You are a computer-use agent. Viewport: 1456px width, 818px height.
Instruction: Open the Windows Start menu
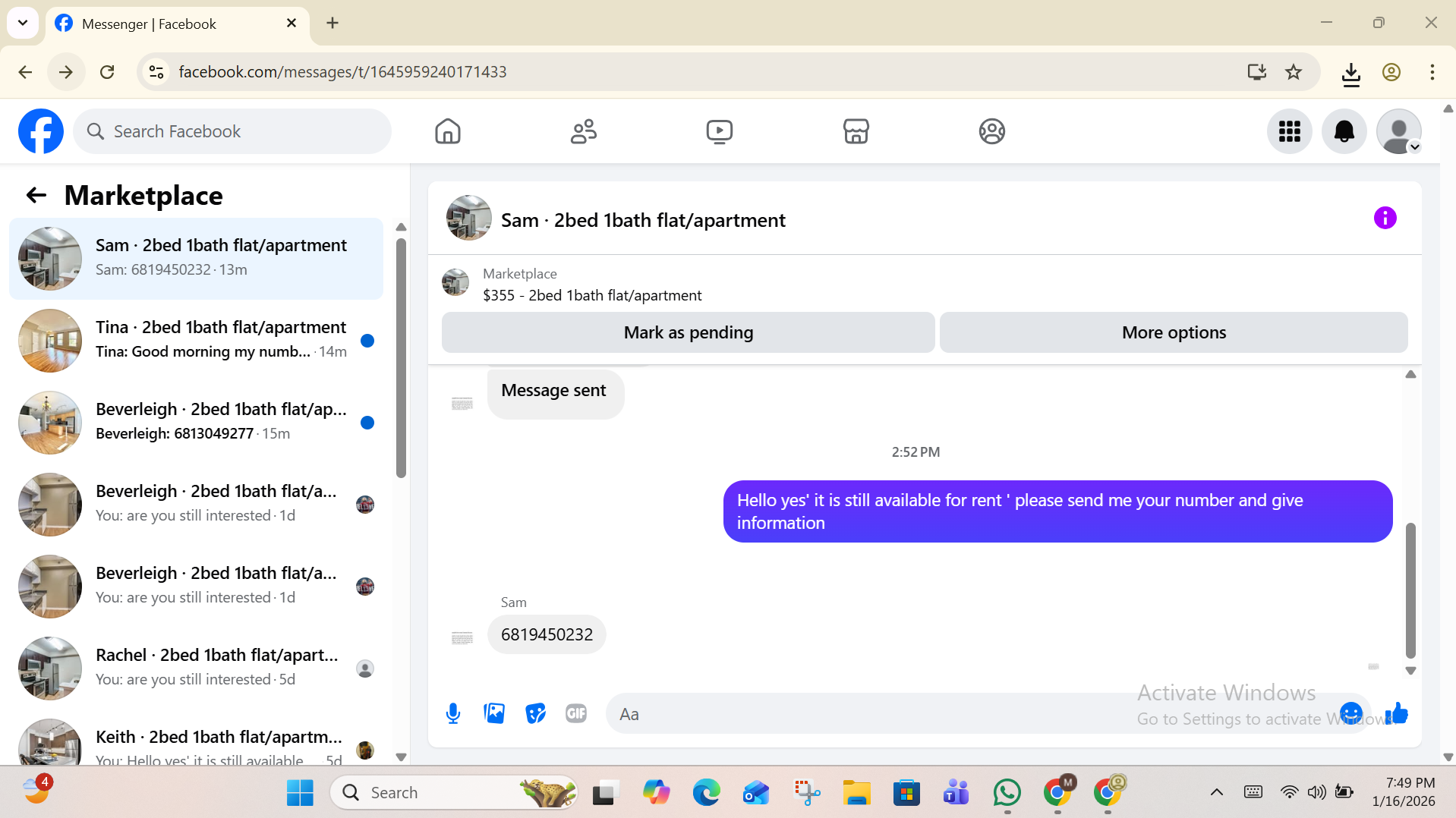300,793
